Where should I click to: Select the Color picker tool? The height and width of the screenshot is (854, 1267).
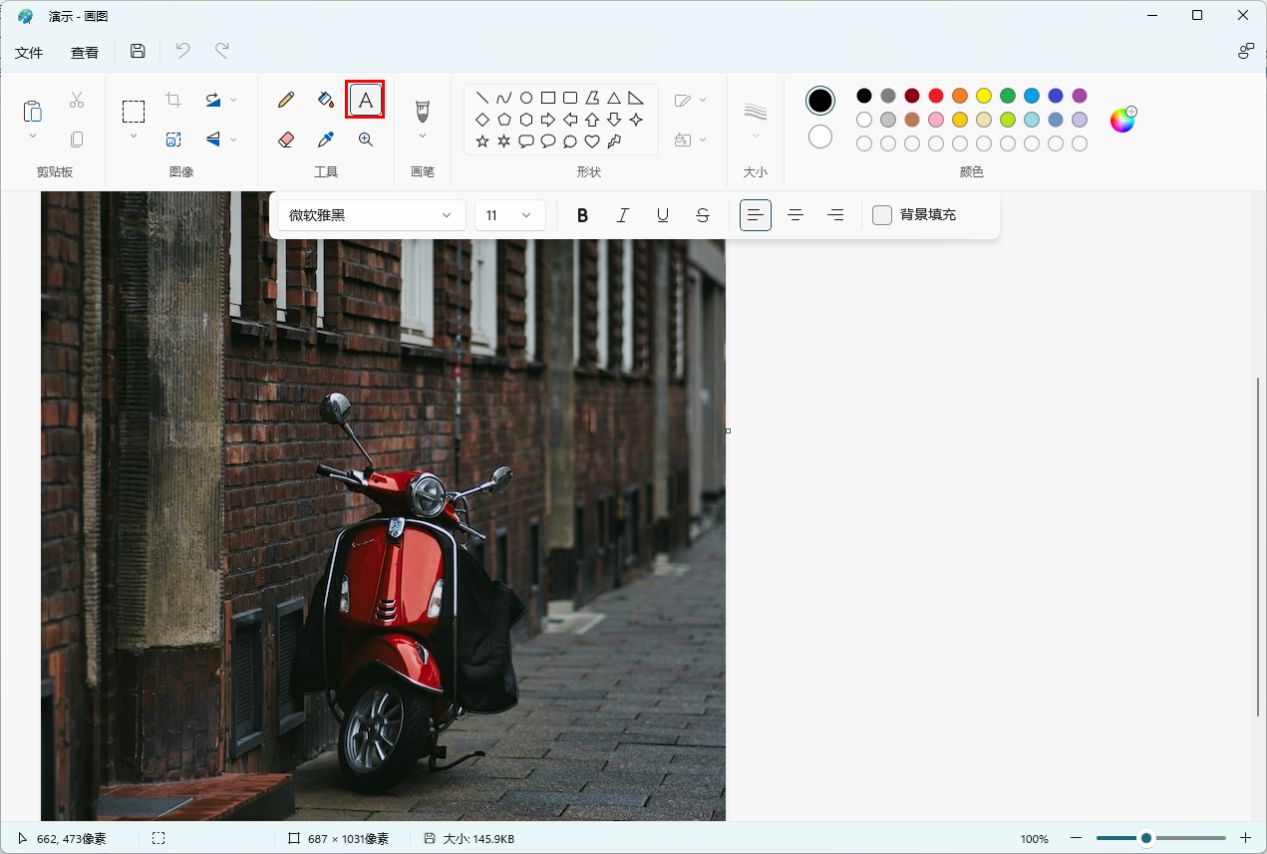[x=325, y=139]
